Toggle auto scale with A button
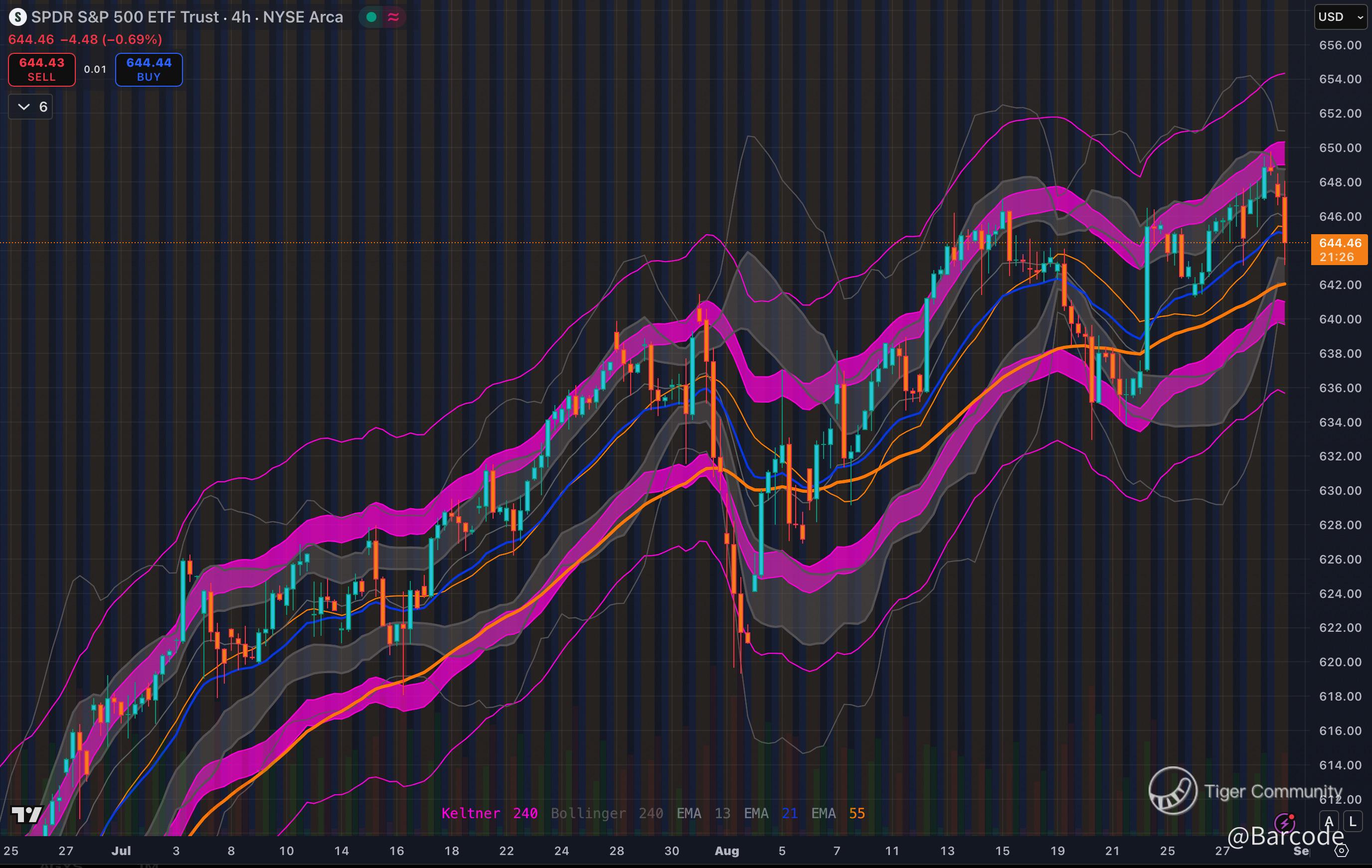Screen dimensions: 1372x868 coord(1329,821)
